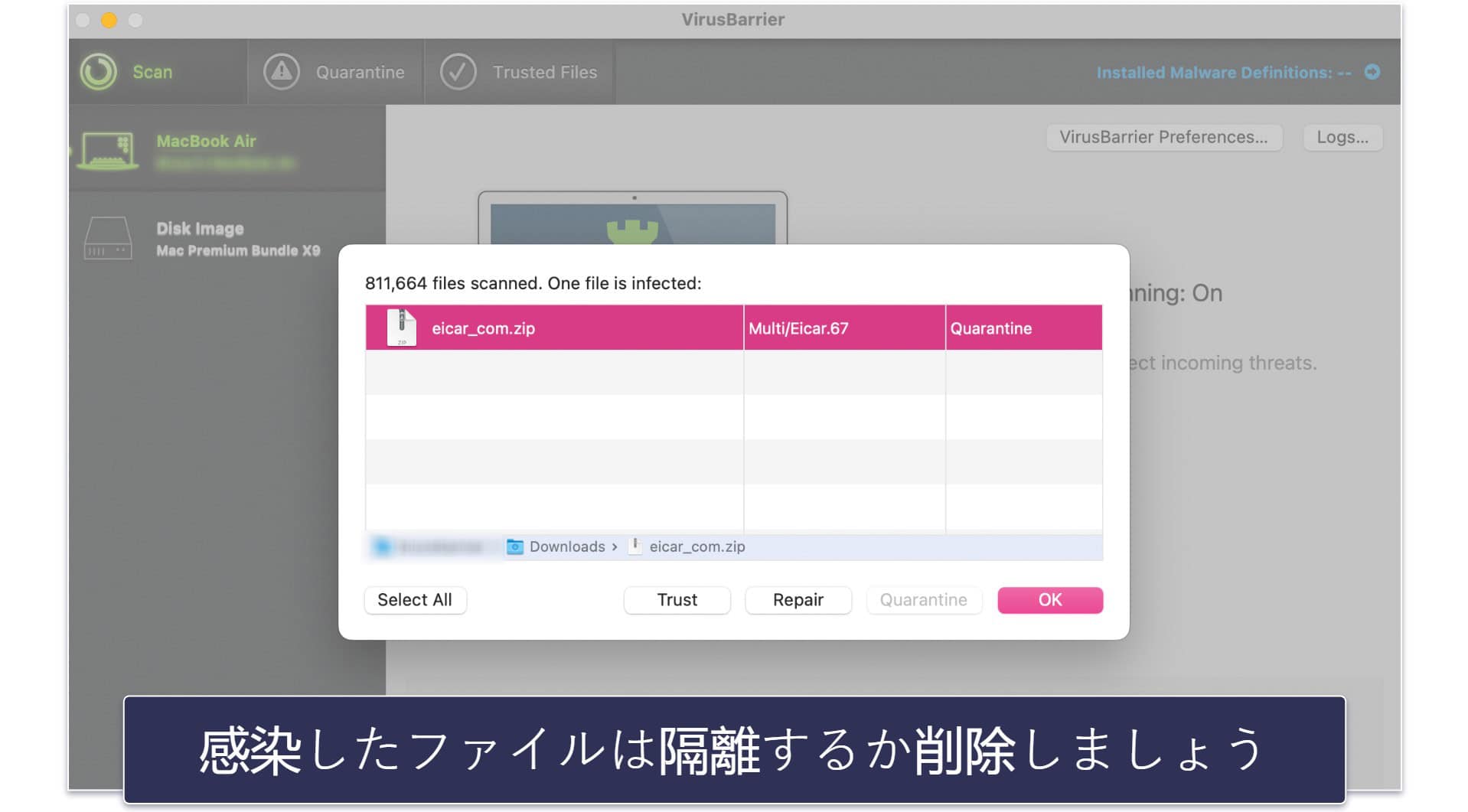Image resolution: width=1468 pixels, height=812 pixels.
Task: Select the MacBook Air sidebar entry
Action: (x=227, y=149)
